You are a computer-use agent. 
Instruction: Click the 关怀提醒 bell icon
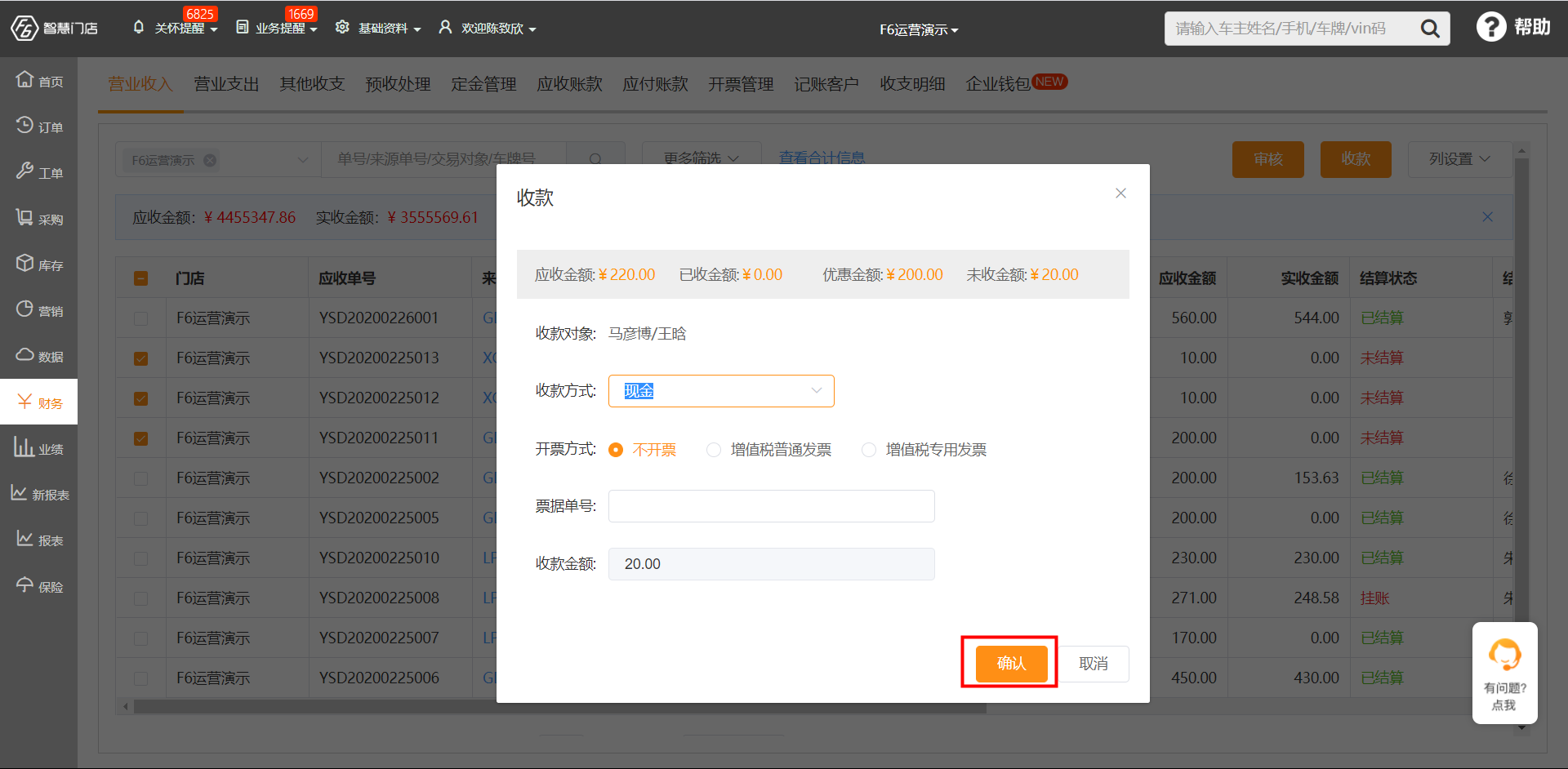click(138, 27)
